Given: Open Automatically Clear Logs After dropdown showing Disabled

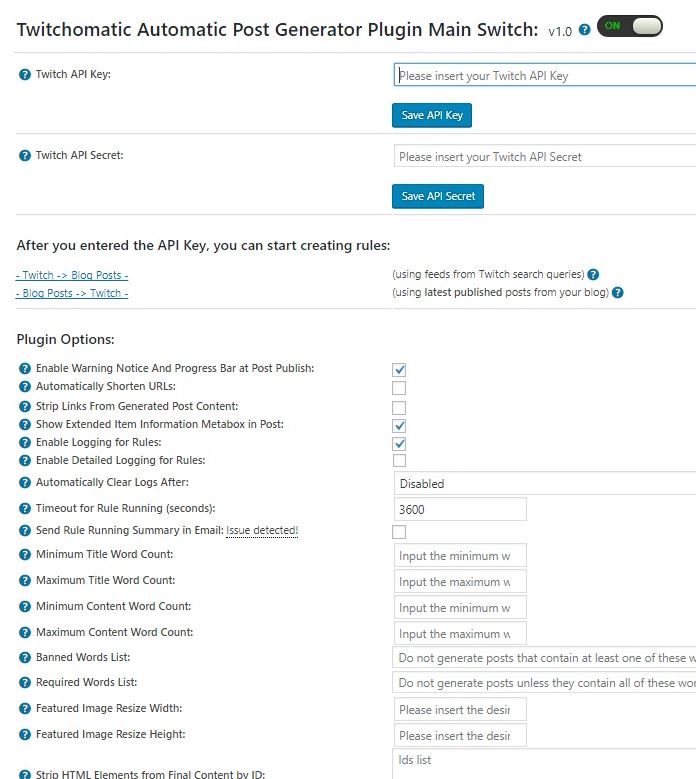Looking at the screenshot, I should click(544, 483).
